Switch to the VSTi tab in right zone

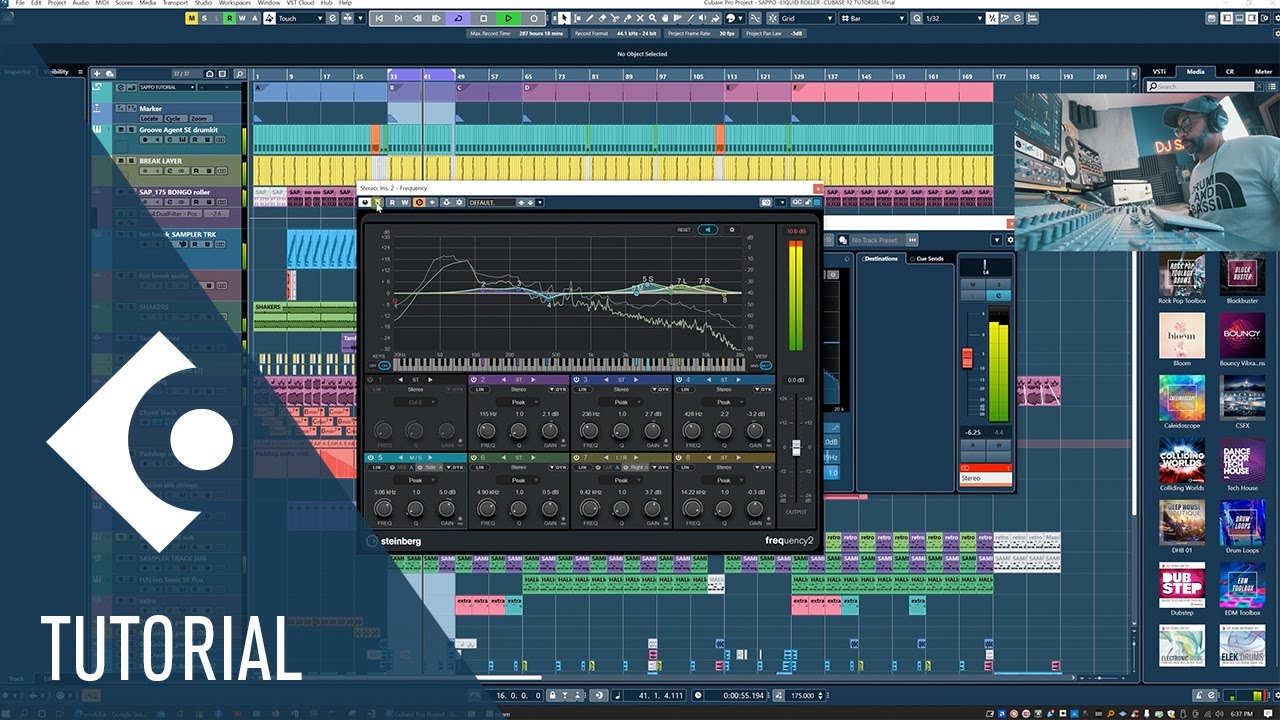pos(1159,72)
